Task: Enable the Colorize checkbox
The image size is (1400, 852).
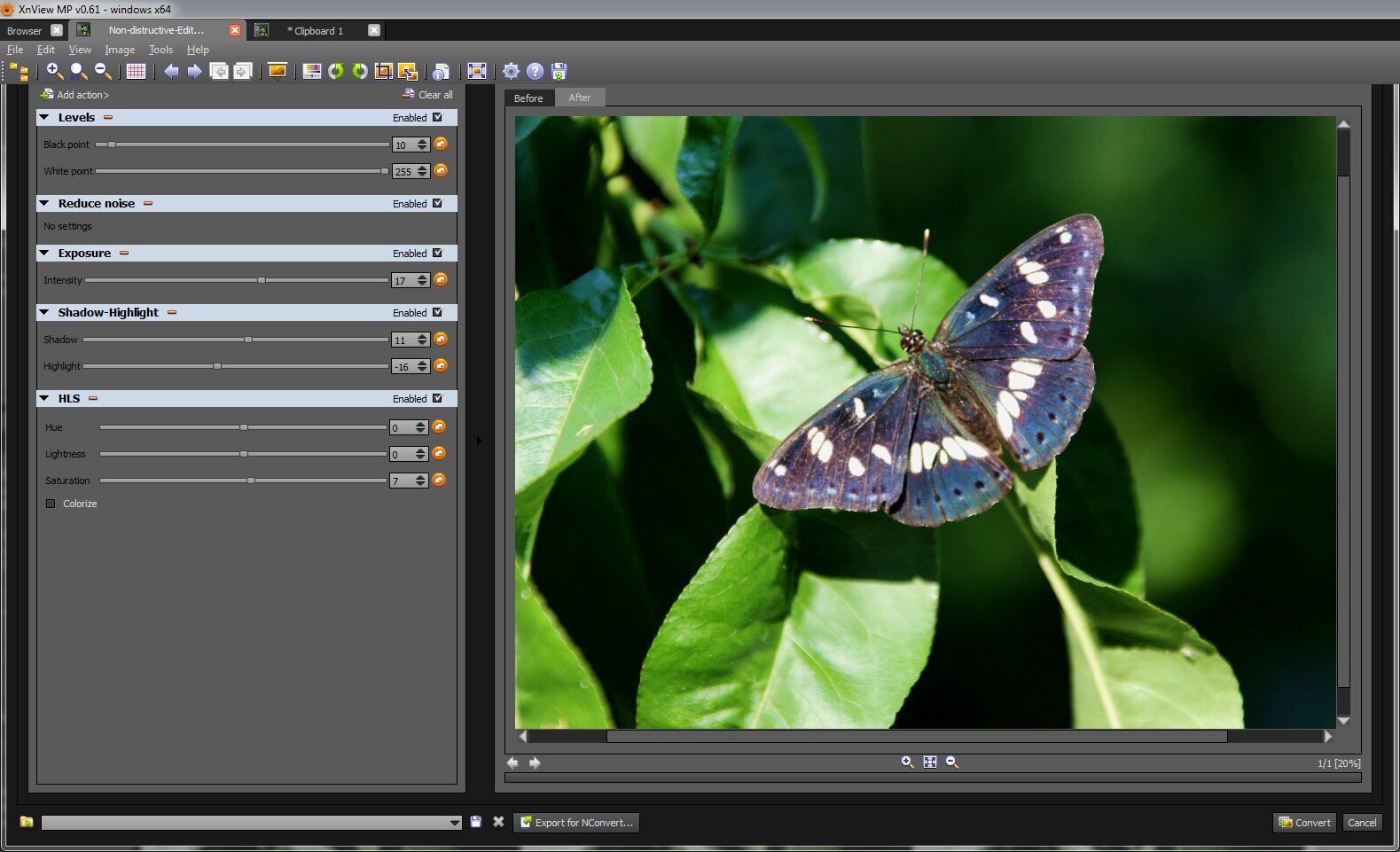Action: (51, 504)
